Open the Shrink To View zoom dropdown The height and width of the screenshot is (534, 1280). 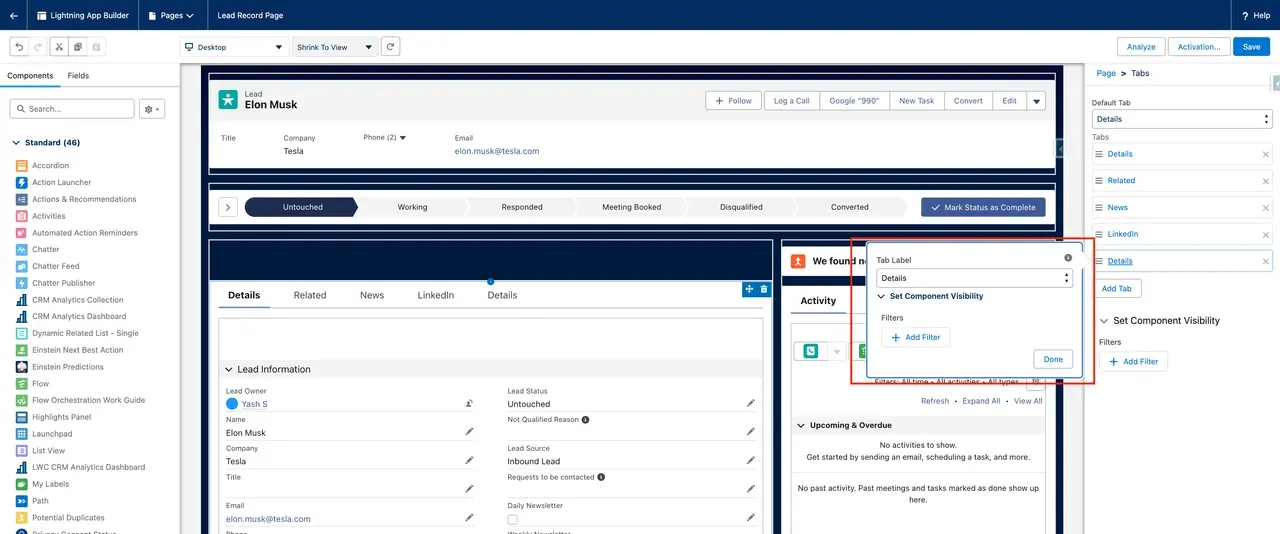(x=334, y=47)
